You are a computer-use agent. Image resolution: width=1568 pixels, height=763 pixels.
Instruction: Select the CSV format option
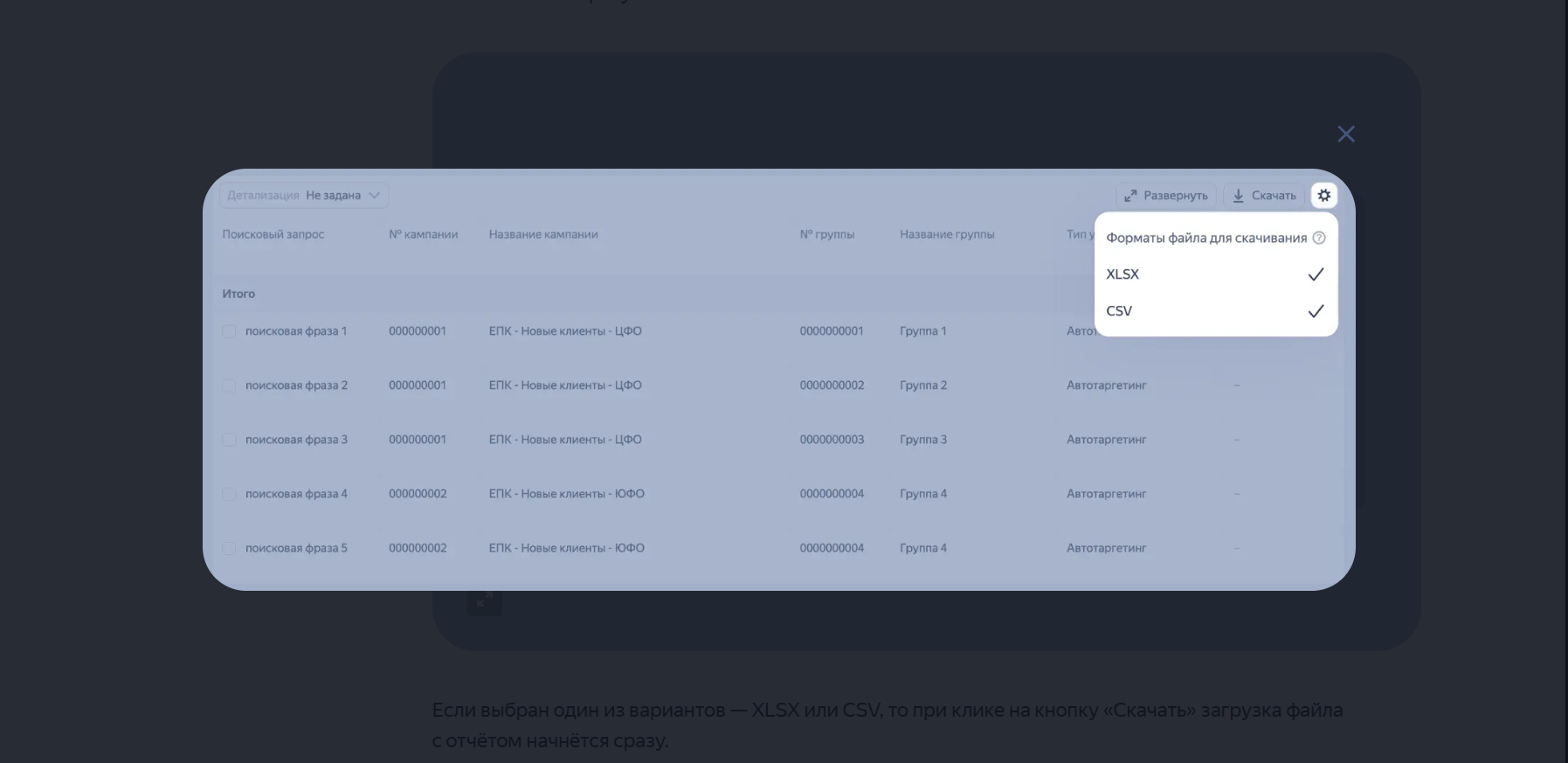(x=1119, y=311)
